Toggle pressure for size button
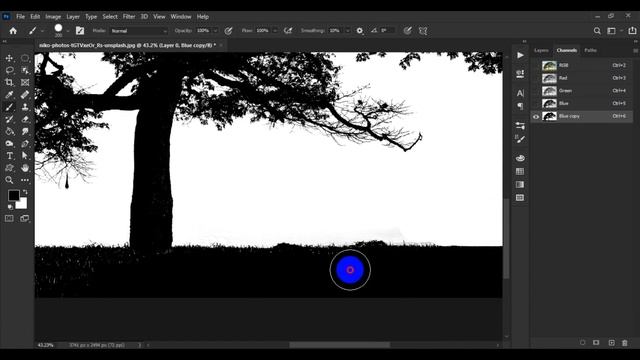 coord(407,31)
